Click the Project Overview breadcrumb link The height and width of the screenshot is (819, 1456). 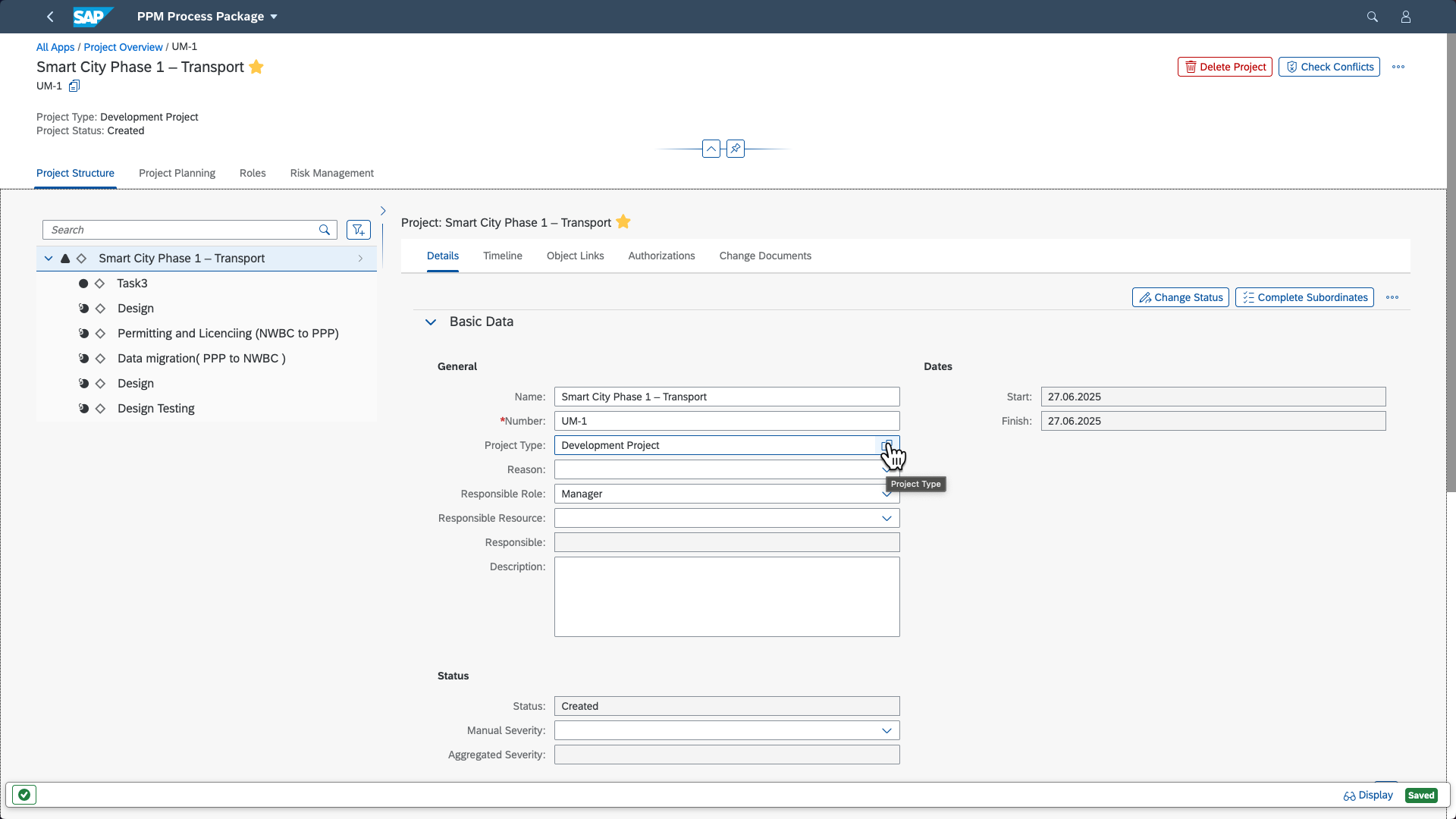123,47
